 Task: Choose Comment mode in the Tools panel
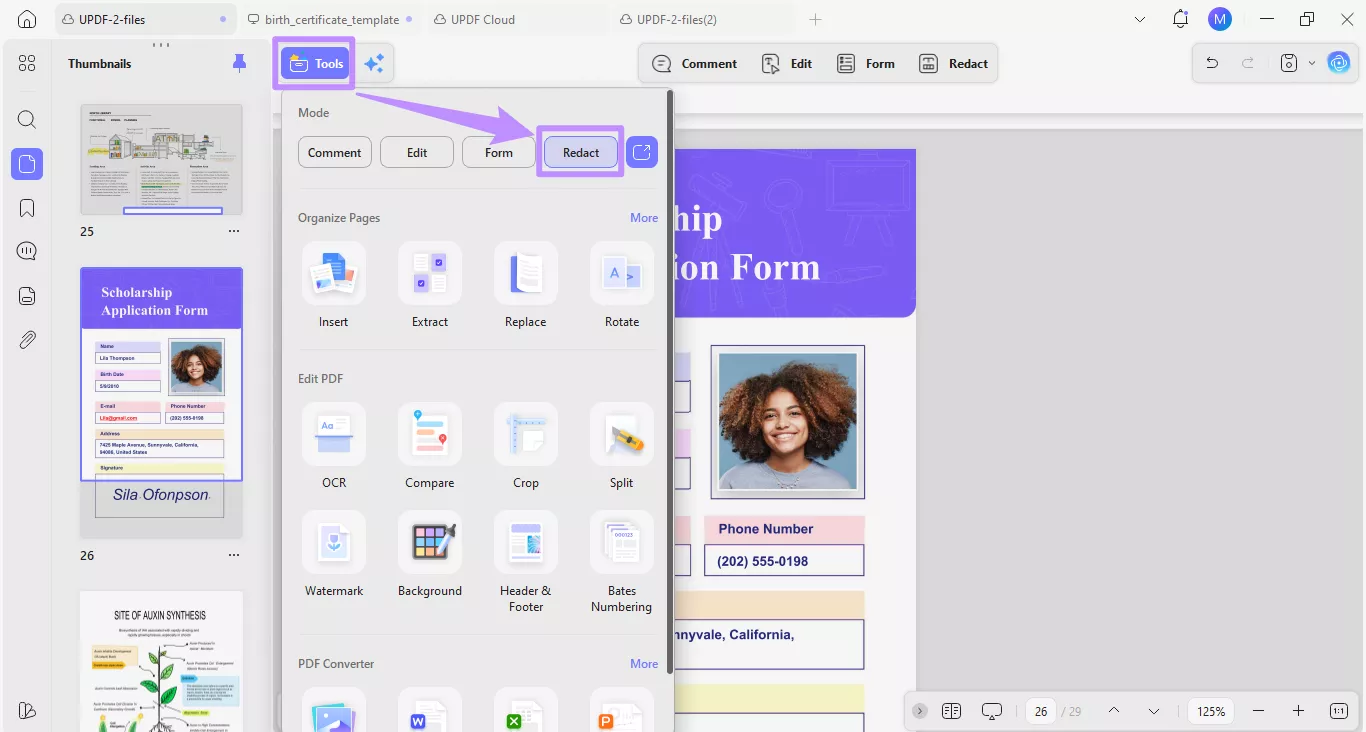pyautogui.click(x=335, y=152)
